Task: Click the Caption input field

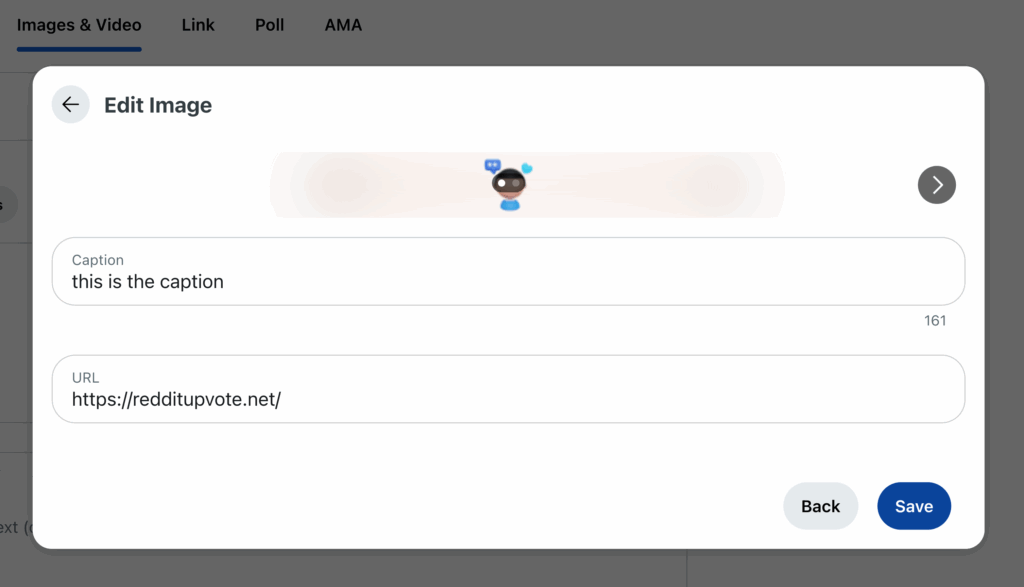Action: (x=508, y=271)
